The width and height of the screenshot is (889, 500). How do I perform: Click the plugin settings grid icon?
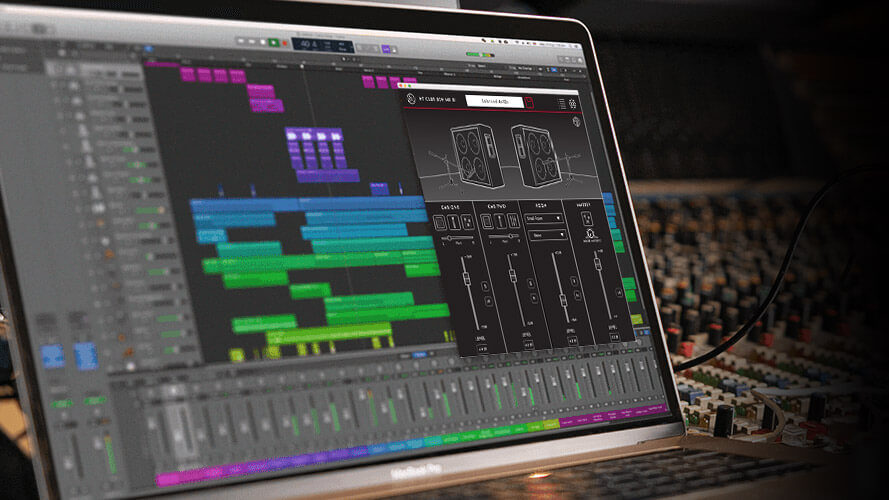pyautogui.click(x=574, y=103)
